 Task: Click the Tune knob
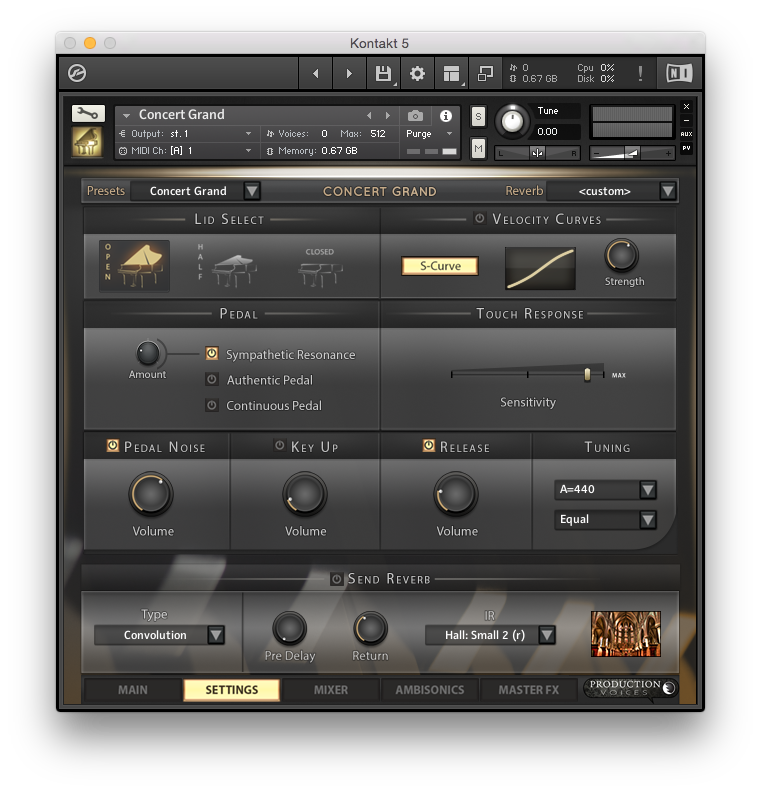[x=513, y=122]
